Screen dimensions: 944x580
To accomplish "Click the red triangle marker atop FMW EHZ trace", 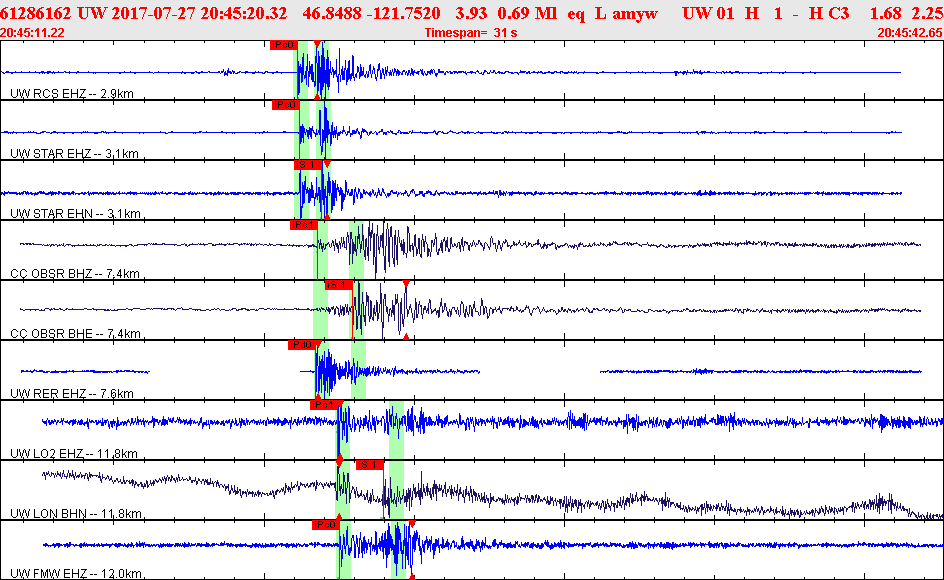I will tap(412, 524).
